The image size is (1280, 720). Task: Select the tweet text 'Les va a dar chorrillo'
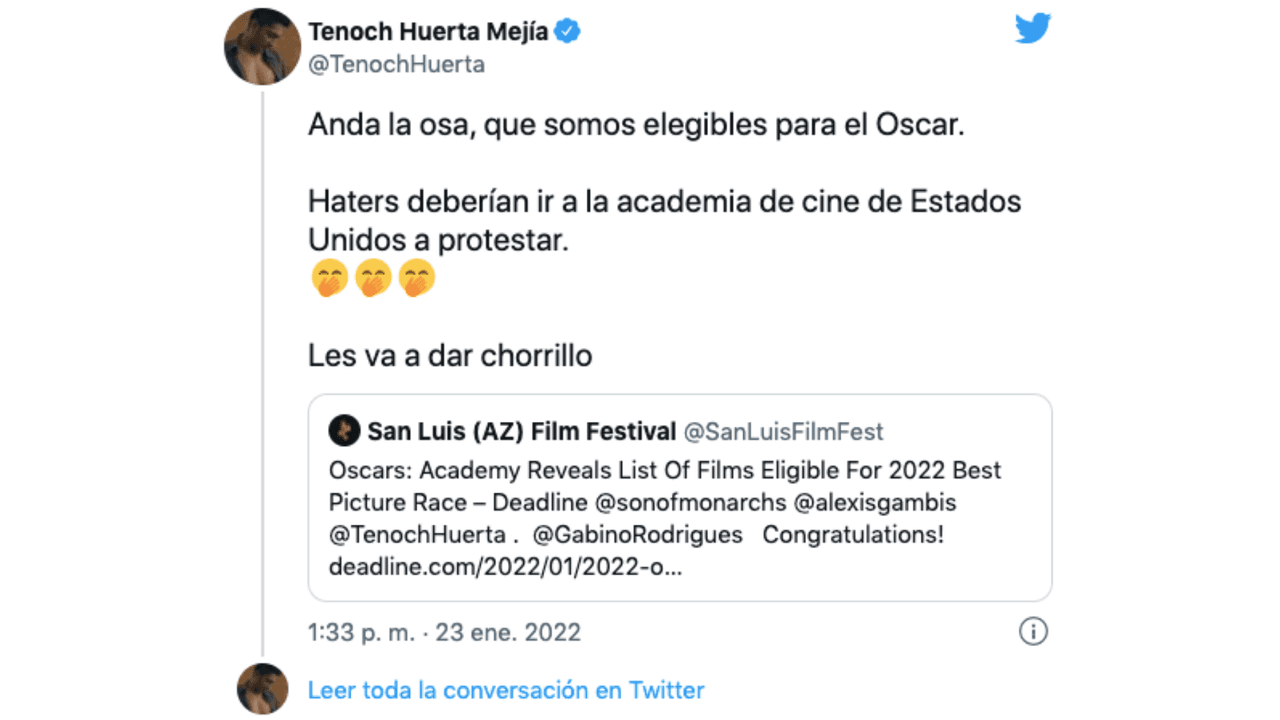click(449, 355)
